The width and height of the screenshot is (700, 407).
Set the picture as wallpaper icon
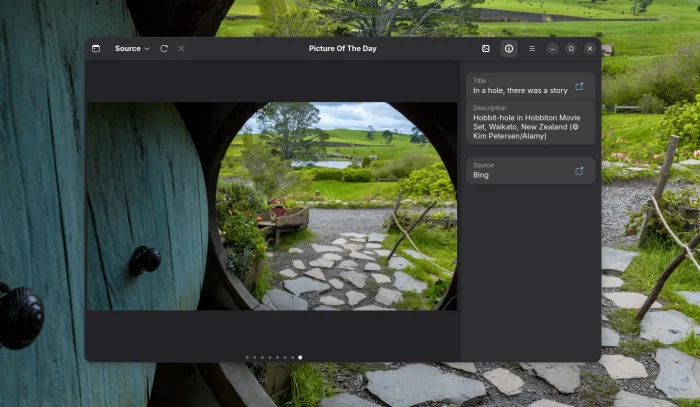[486, 49]
